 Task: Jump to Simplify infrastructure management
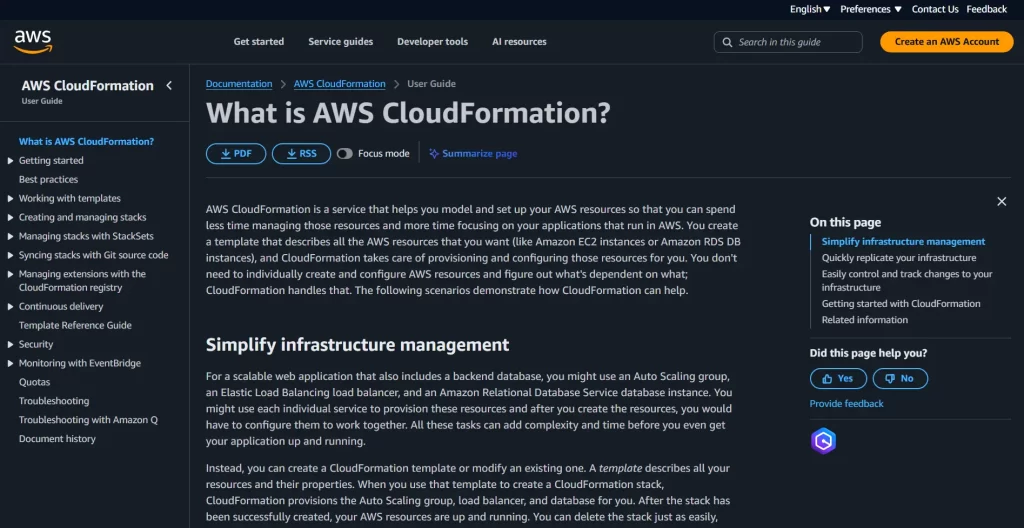pyautogui.click(x=903, y=242)
